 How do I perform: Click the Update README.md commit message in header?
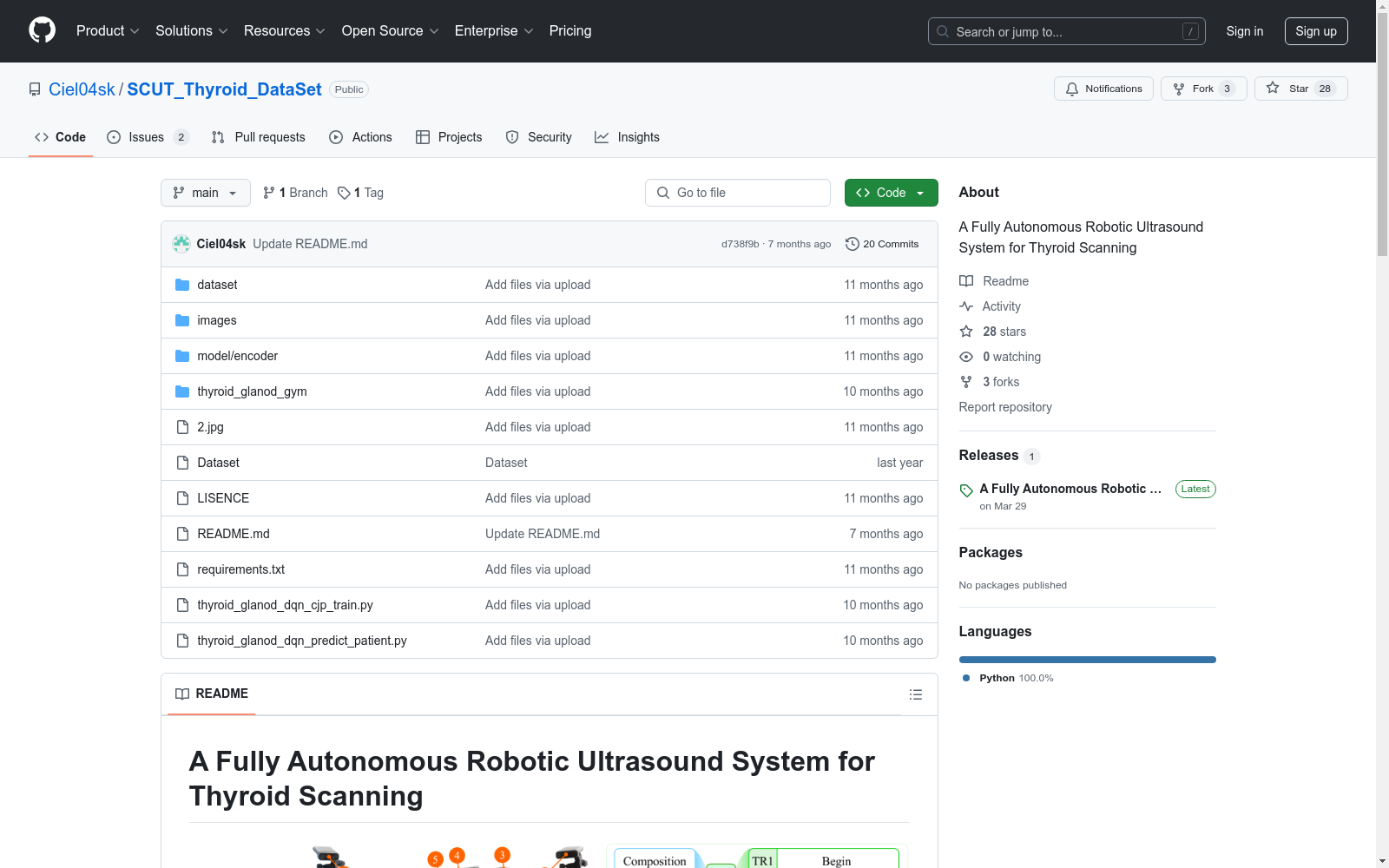pos(310,244)
